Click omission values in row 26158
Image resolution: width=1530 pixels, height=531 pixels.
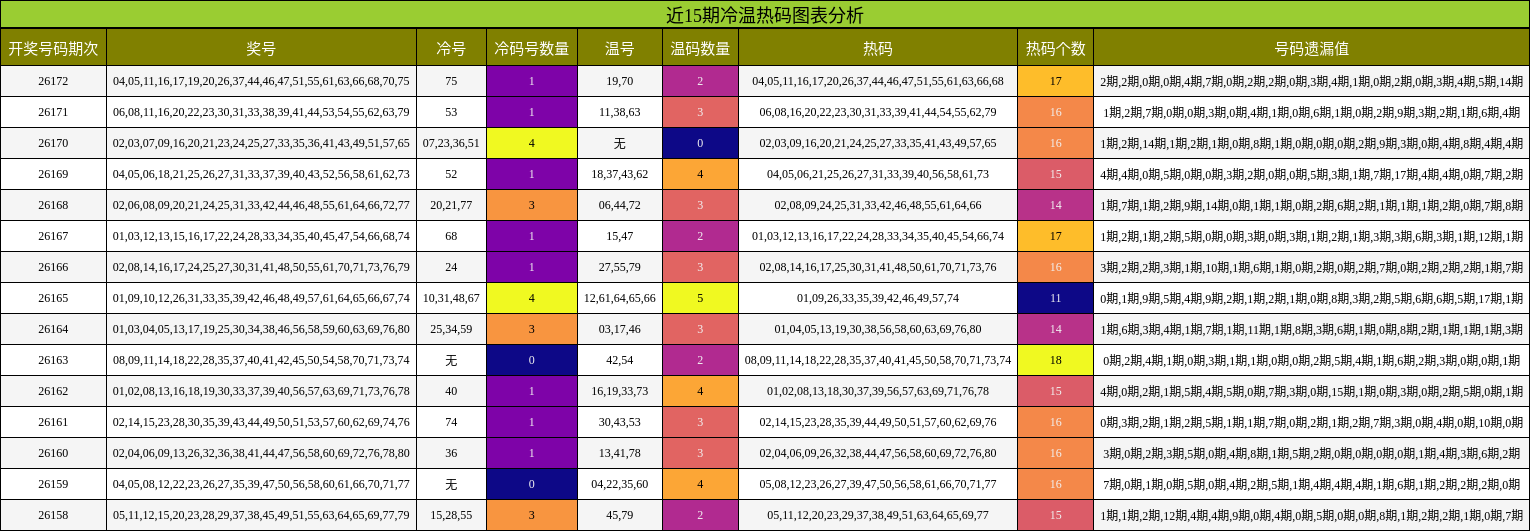[x=1311, y=515]
